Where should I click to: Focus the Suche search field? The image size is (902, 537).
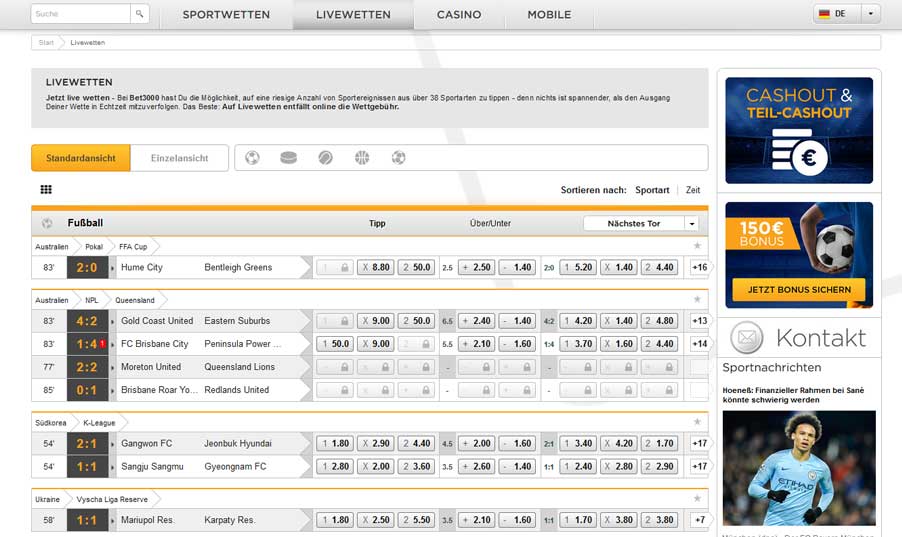point(81,14)
